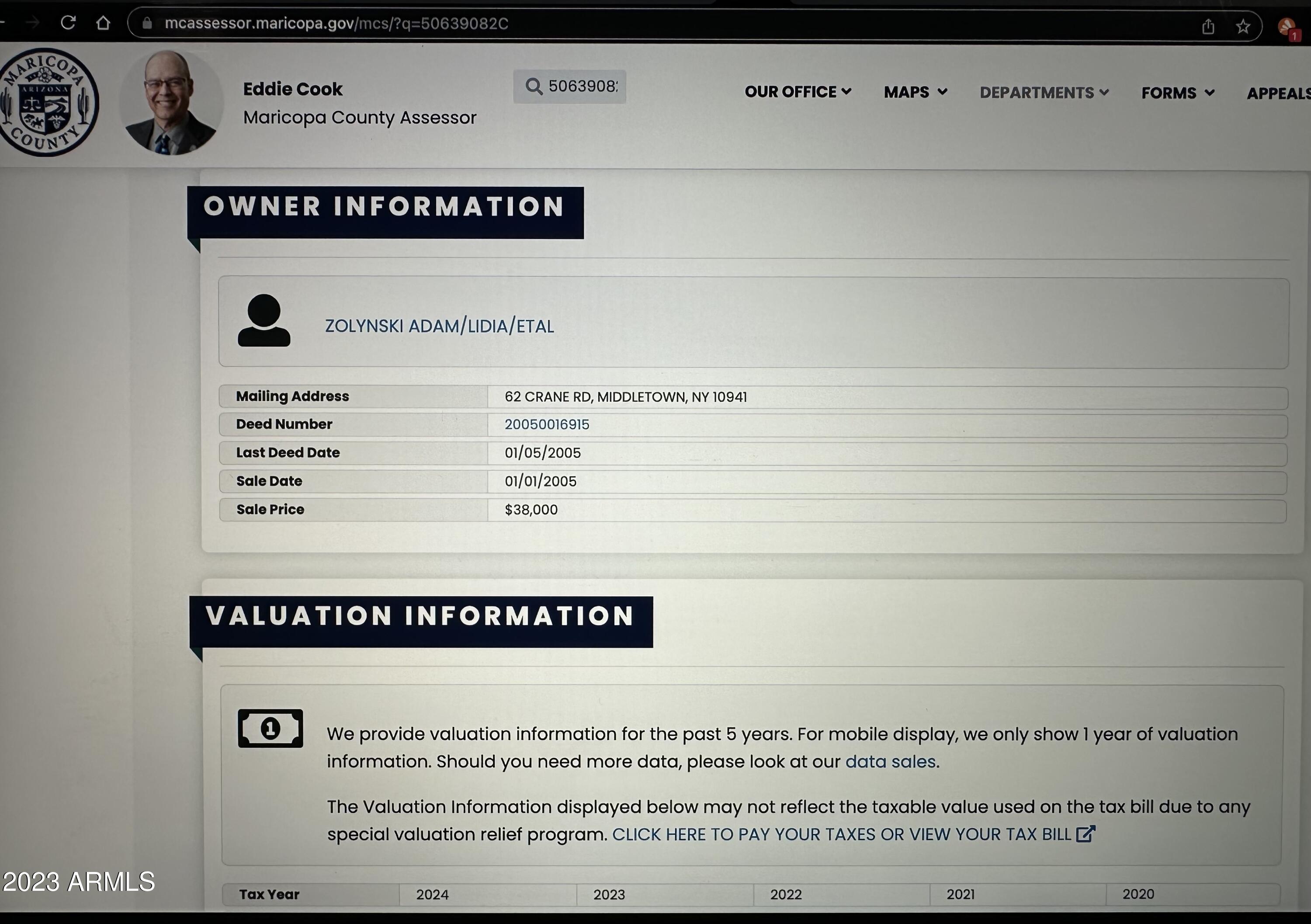Click the VALUATION INFORMATION heading
This screenshot has width=1311, height=924.
[x=420, y=615]
